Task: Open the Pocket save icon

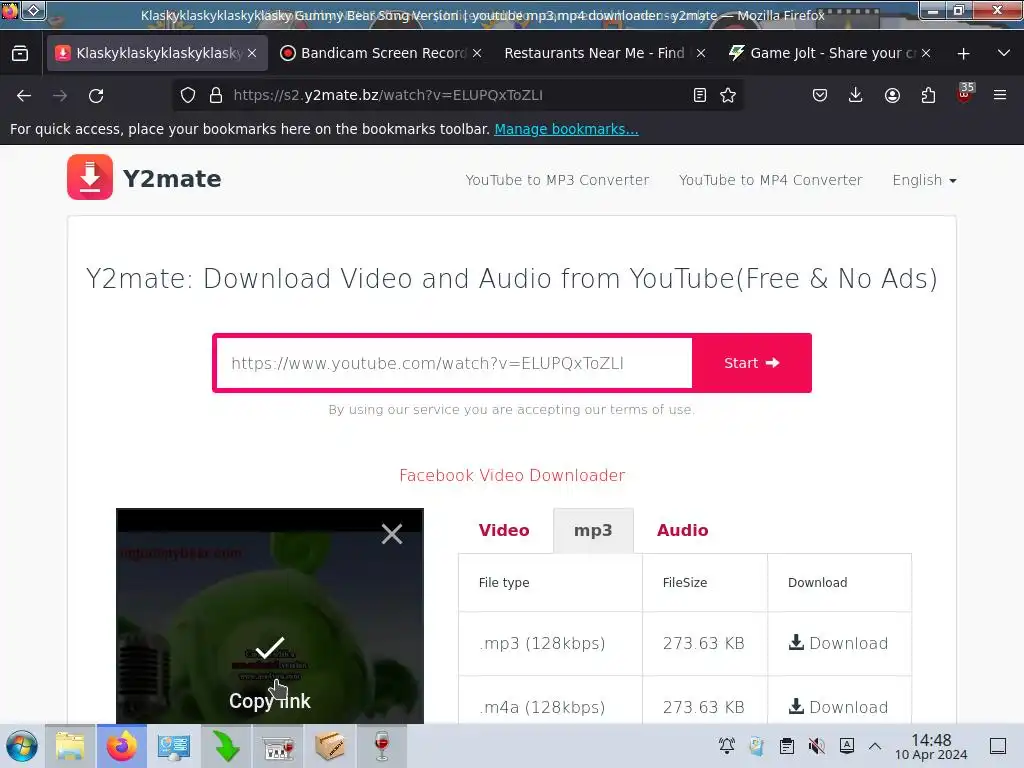Action: coord(820,95)
